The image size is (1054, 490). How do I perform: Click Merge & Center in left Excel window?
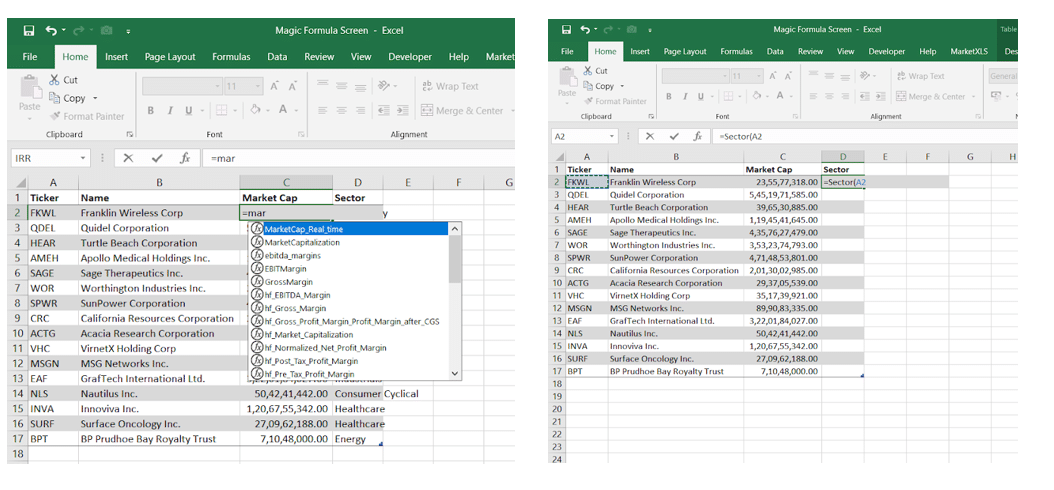click(462, 110)
